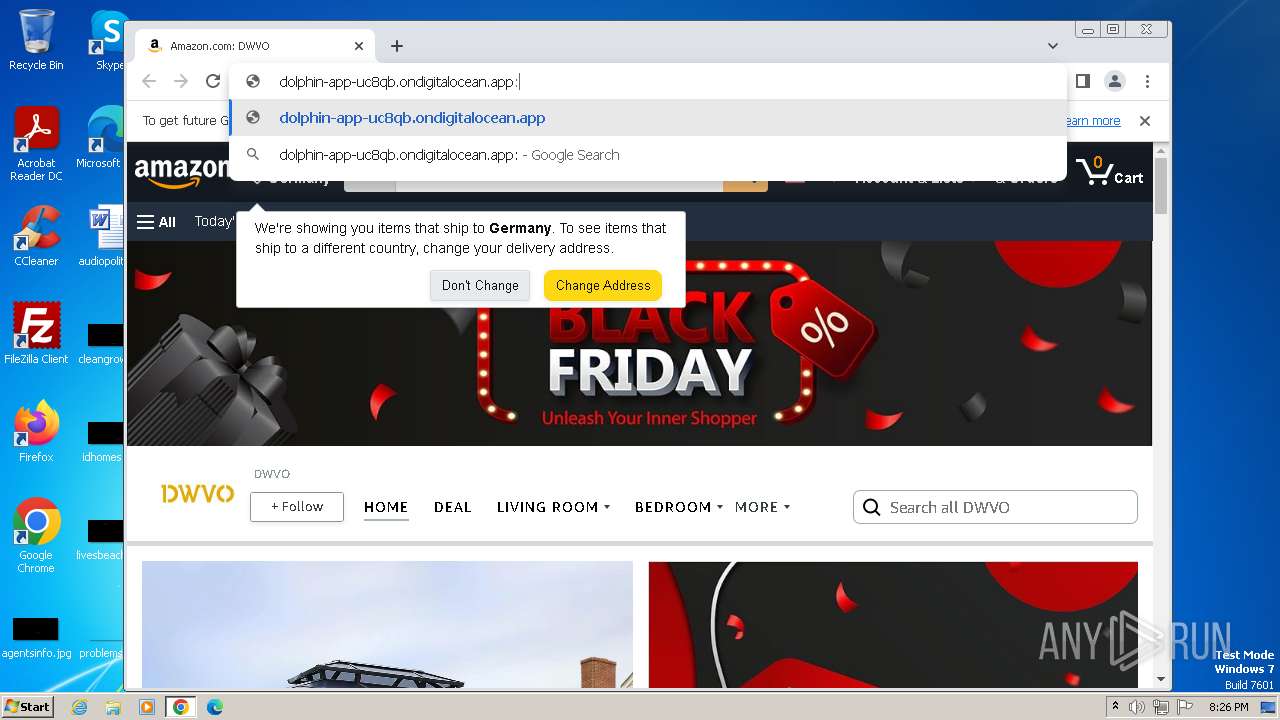Click Change Address button
This screenshot has width=1280, height=720.
tap(603, 285)
